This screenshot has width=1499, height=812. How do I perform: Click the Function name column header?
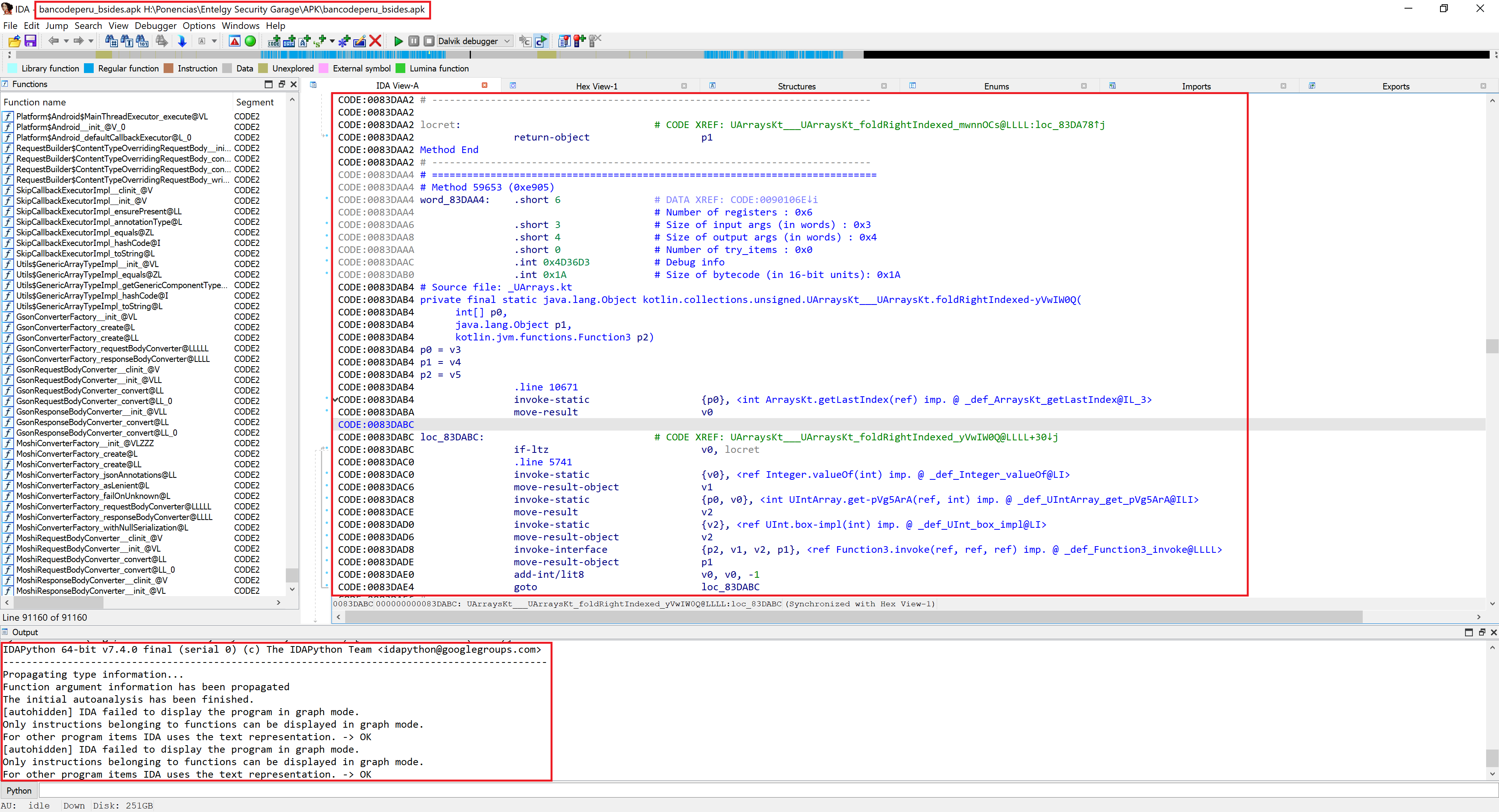pyautogui.click(x=116, y=102)
